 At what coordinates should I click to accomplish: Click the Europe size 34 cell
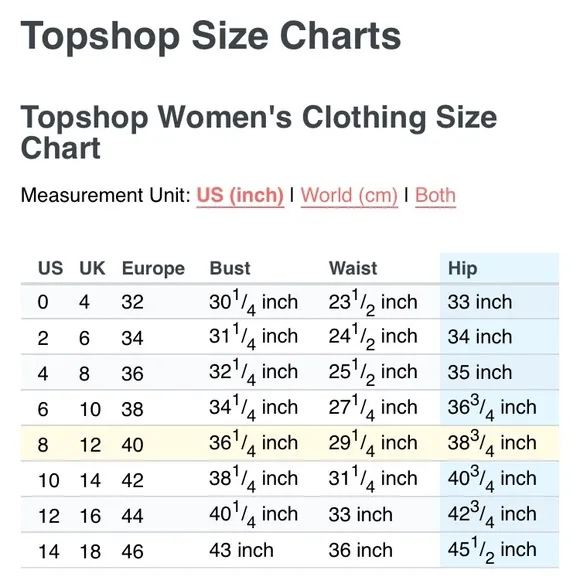click(132, 338)
